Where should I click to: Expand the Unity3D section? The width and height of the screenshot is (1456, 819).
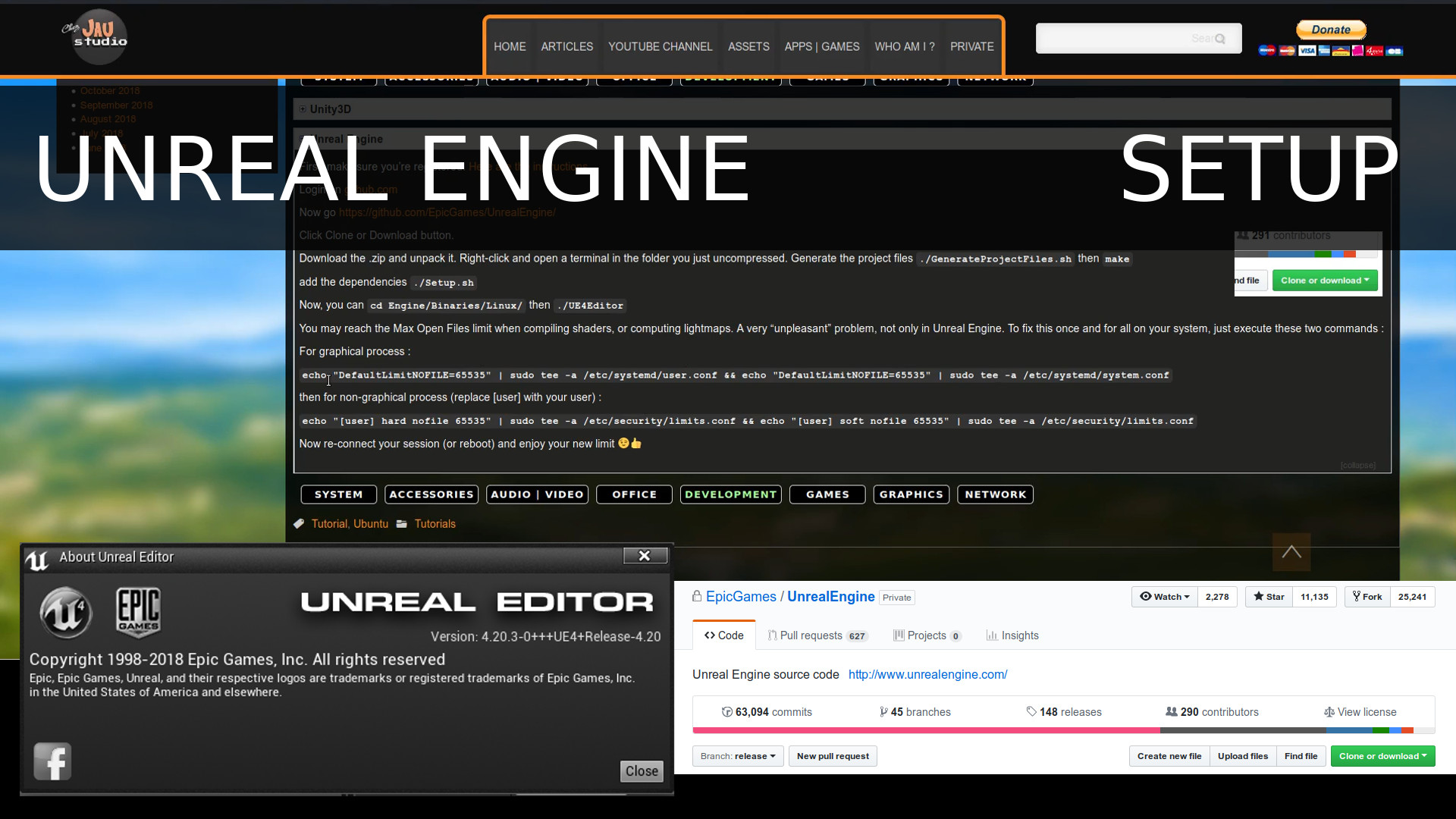pos(842,109)
